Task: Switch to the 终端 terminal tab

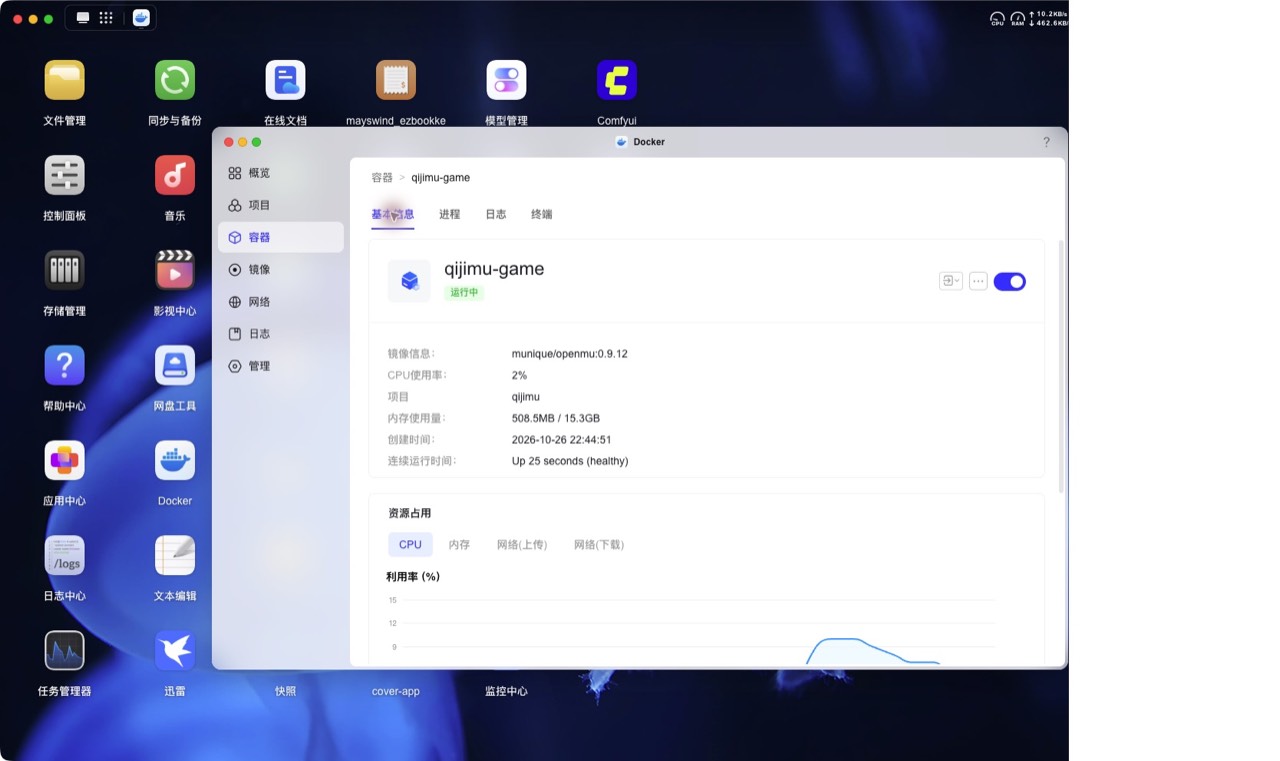Action: pos(542,214)
